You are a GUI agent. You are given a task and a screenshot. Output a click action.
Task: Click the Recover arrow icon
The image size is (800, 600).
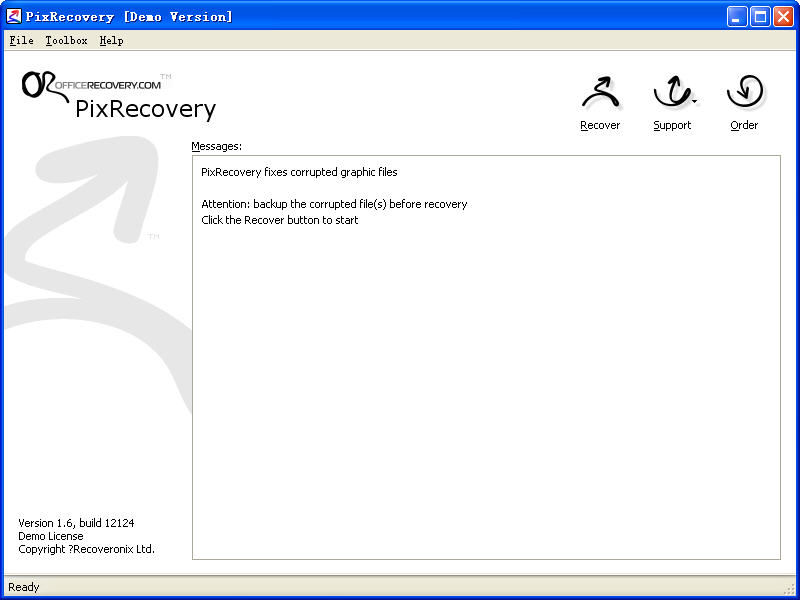(600, 94)
